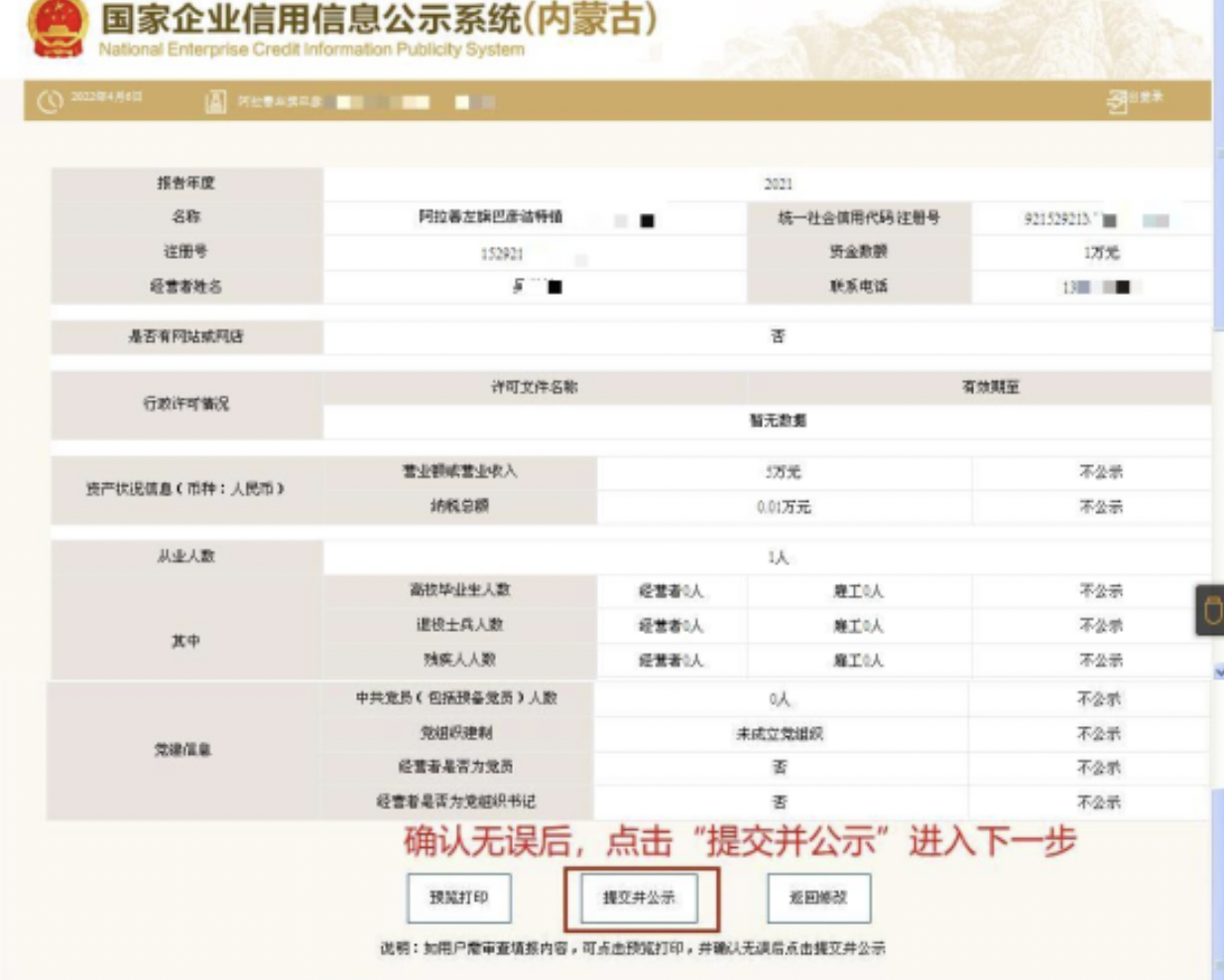The image size is (1224, 980).
Task: Click the 行政许可情况 section label
Action: coord(185,404)
